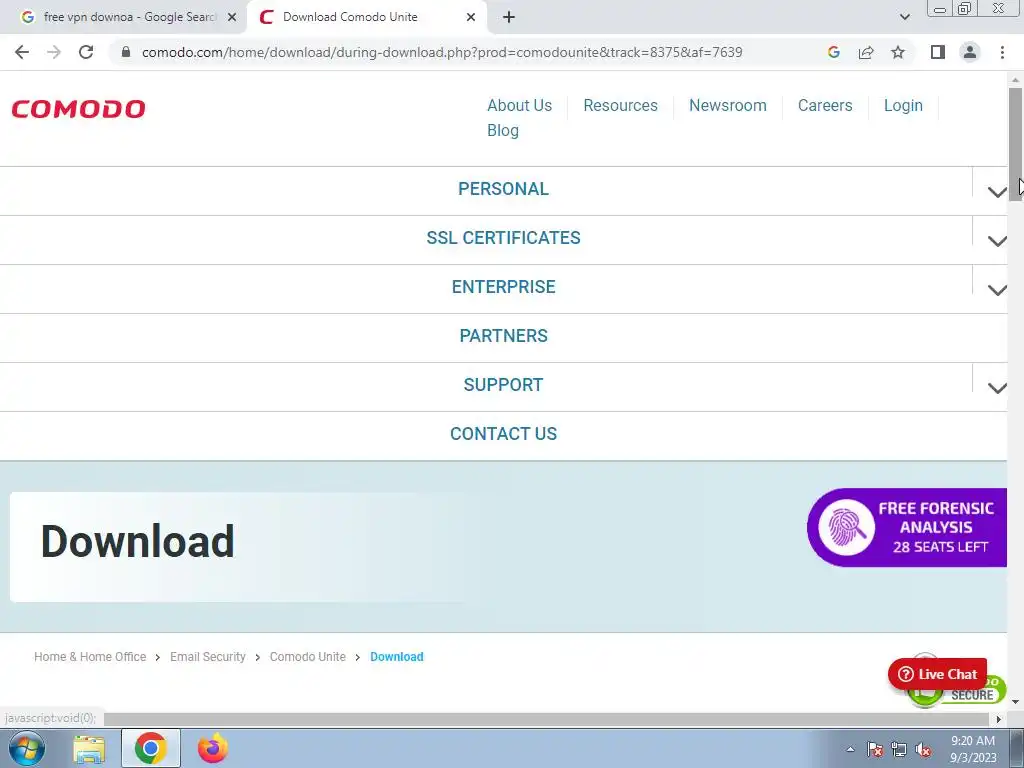The width and height of the screenshot is (1024, 768).
Task: Open the Careers link
Action: pos(825,105)
